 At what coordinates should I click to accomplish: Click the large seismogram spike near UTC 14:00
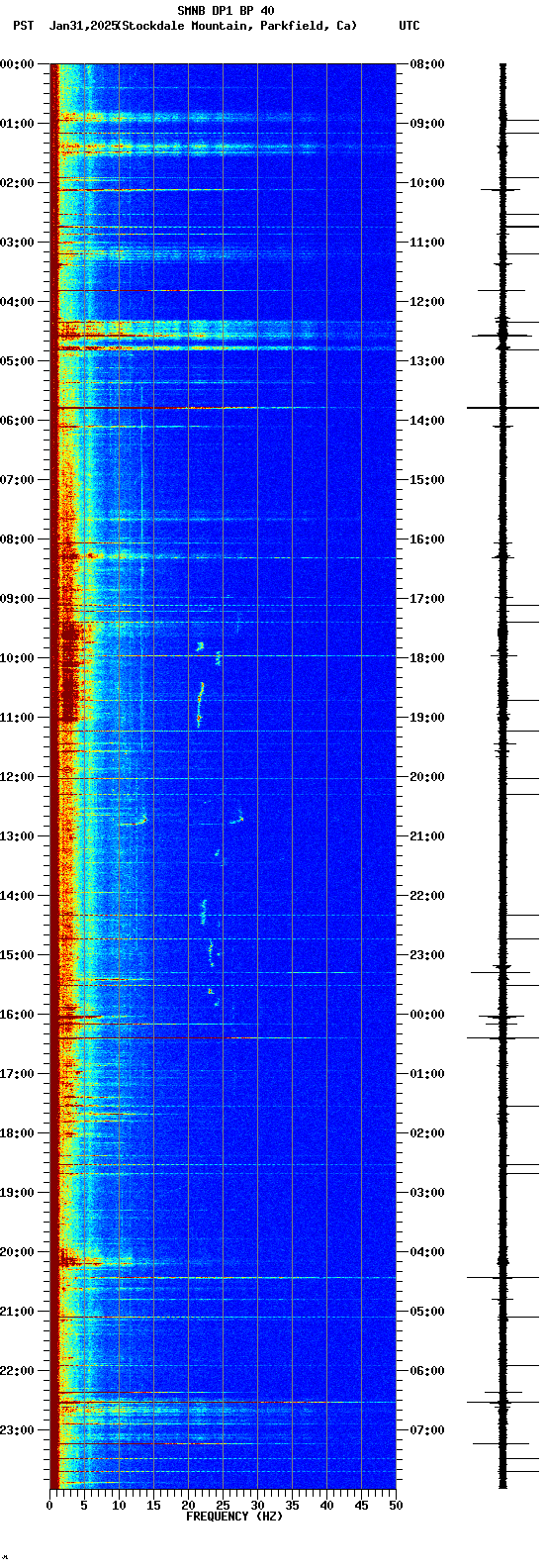click(x=503, y=408)
